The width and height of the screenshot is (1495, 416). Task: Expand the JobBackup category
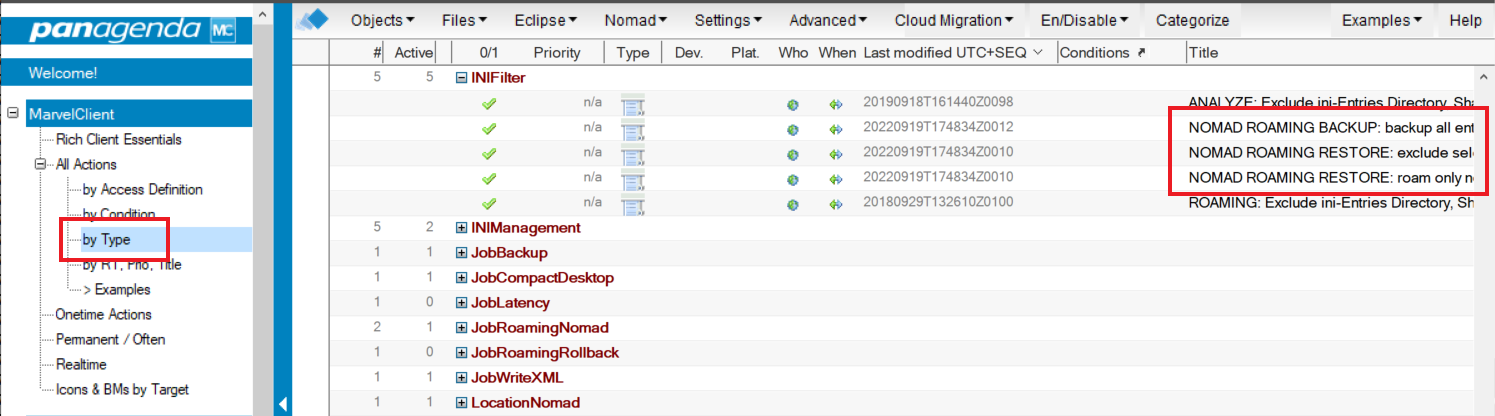[x=461, y=253]
